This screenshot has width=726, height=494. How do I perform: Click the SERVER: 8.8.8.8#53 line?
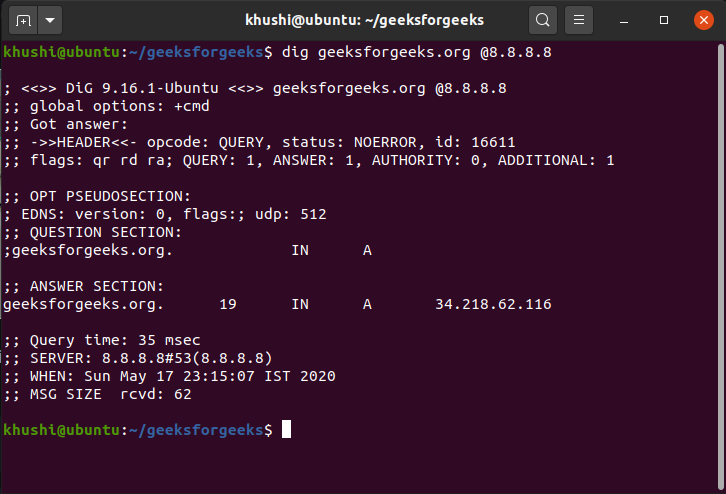(x=138, y=358)
